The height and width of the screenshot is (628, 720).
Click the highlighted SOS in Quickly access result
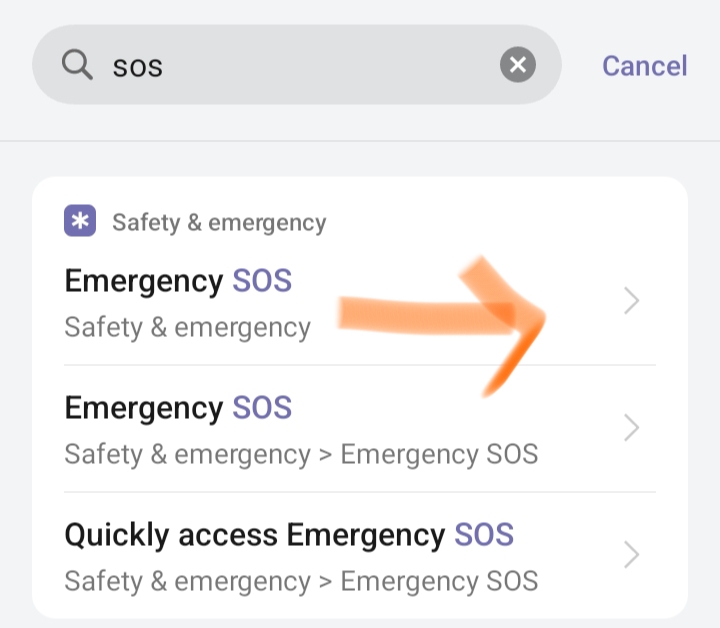click(484, 535)
